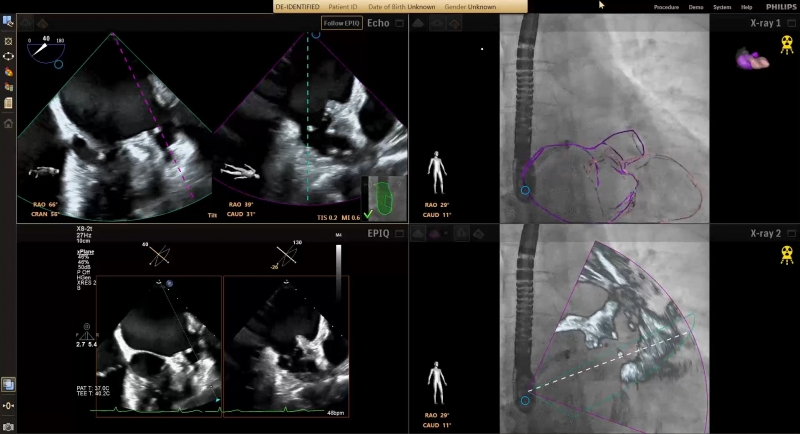
Task: Click the diamond plane icon in Echo header
Action: tap(42, 23)
